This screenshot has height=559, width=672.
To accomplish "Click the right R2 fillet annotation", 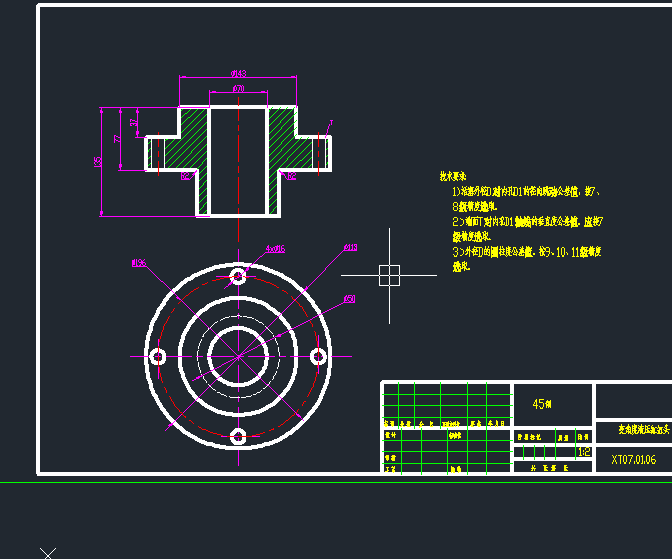I will (x=291, y=176).
